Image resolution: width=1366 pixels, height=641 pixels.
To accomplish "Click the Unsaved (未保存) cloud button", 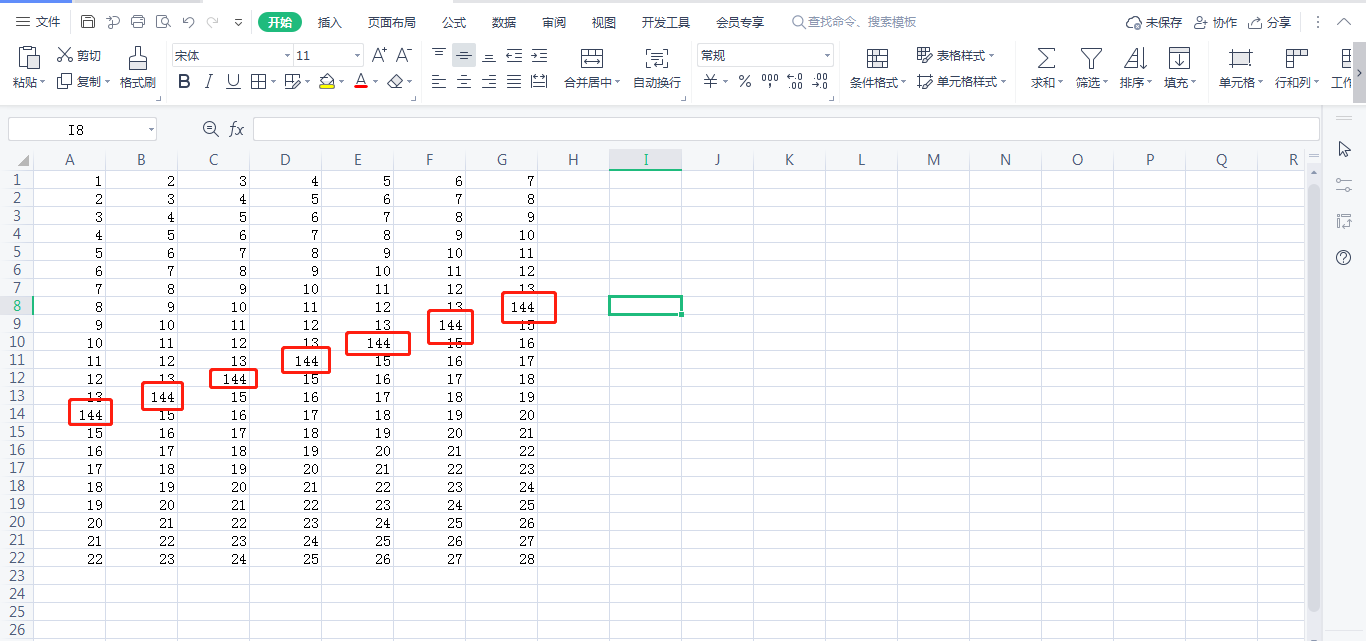I will coord(1155,22).
